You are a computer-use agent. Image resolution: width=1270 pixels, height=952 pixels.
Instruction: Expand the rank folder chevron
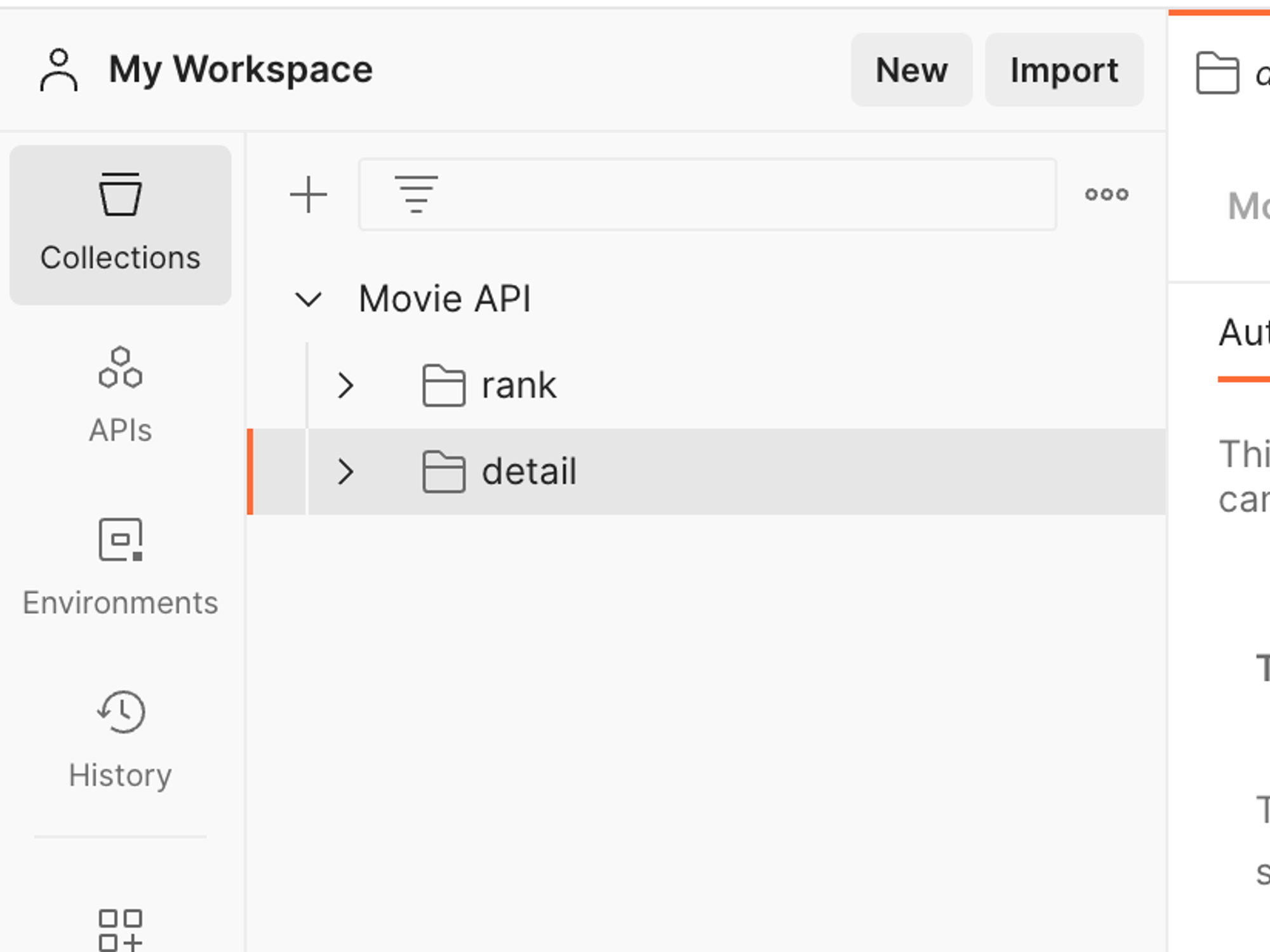pyautogui.click(x=345, y=385)
